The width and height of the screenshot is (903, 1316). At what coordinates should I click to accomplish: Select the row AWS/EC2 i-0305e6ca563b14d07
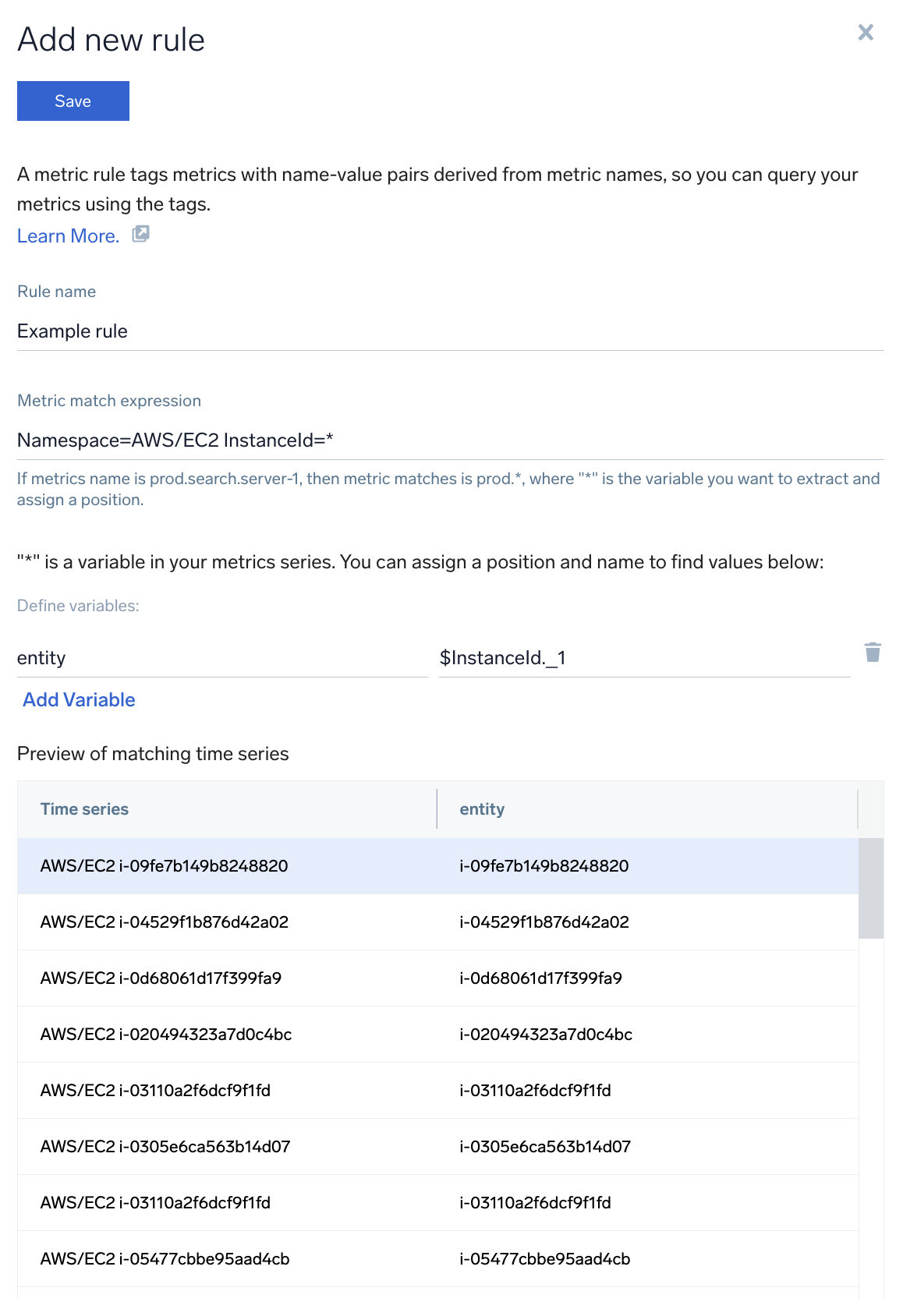pyautogui.click(x=165, y=1147)
